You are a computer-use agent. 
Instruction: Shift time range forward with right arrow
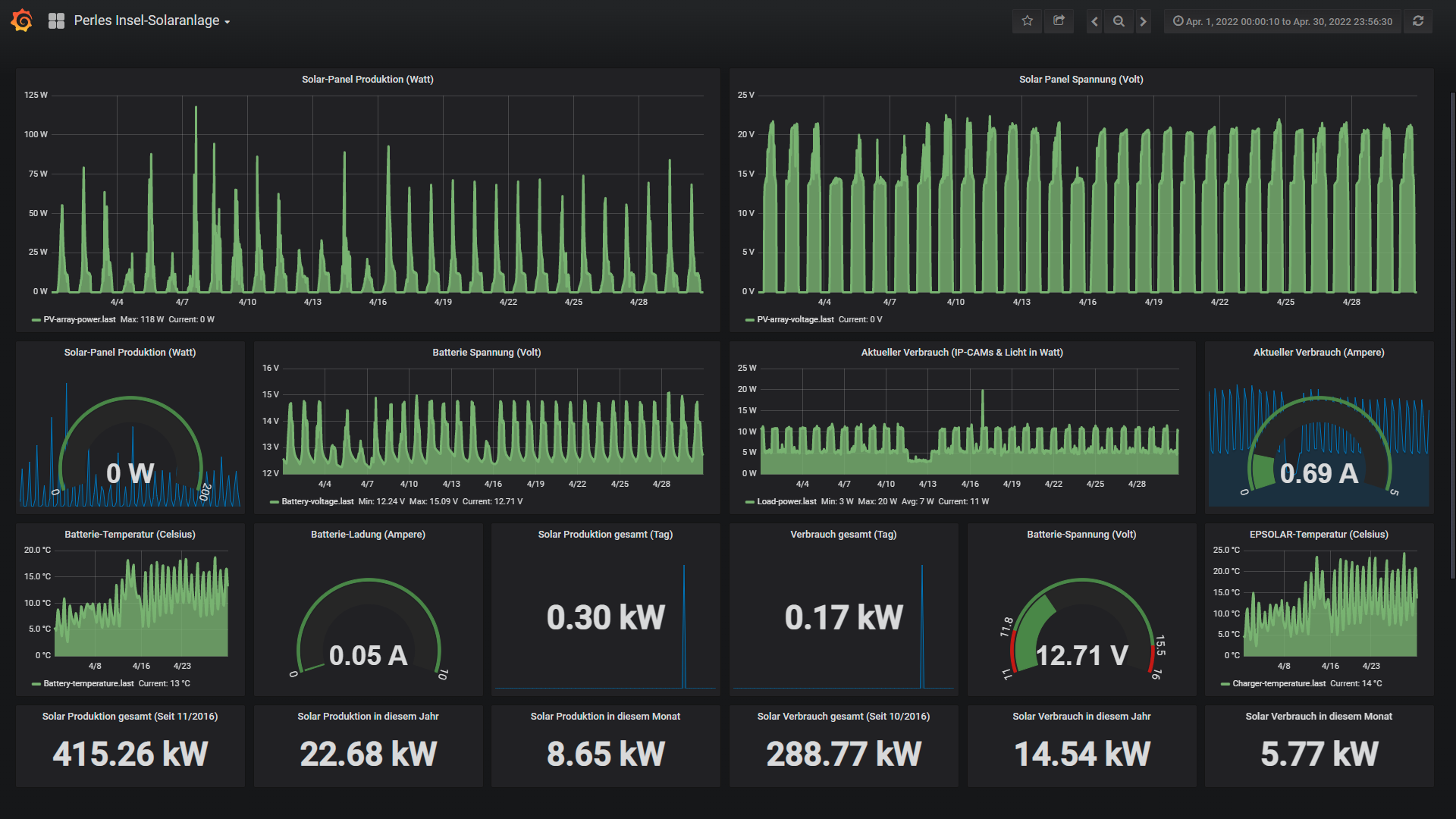pyautogui.click(x=1143, y=21)
